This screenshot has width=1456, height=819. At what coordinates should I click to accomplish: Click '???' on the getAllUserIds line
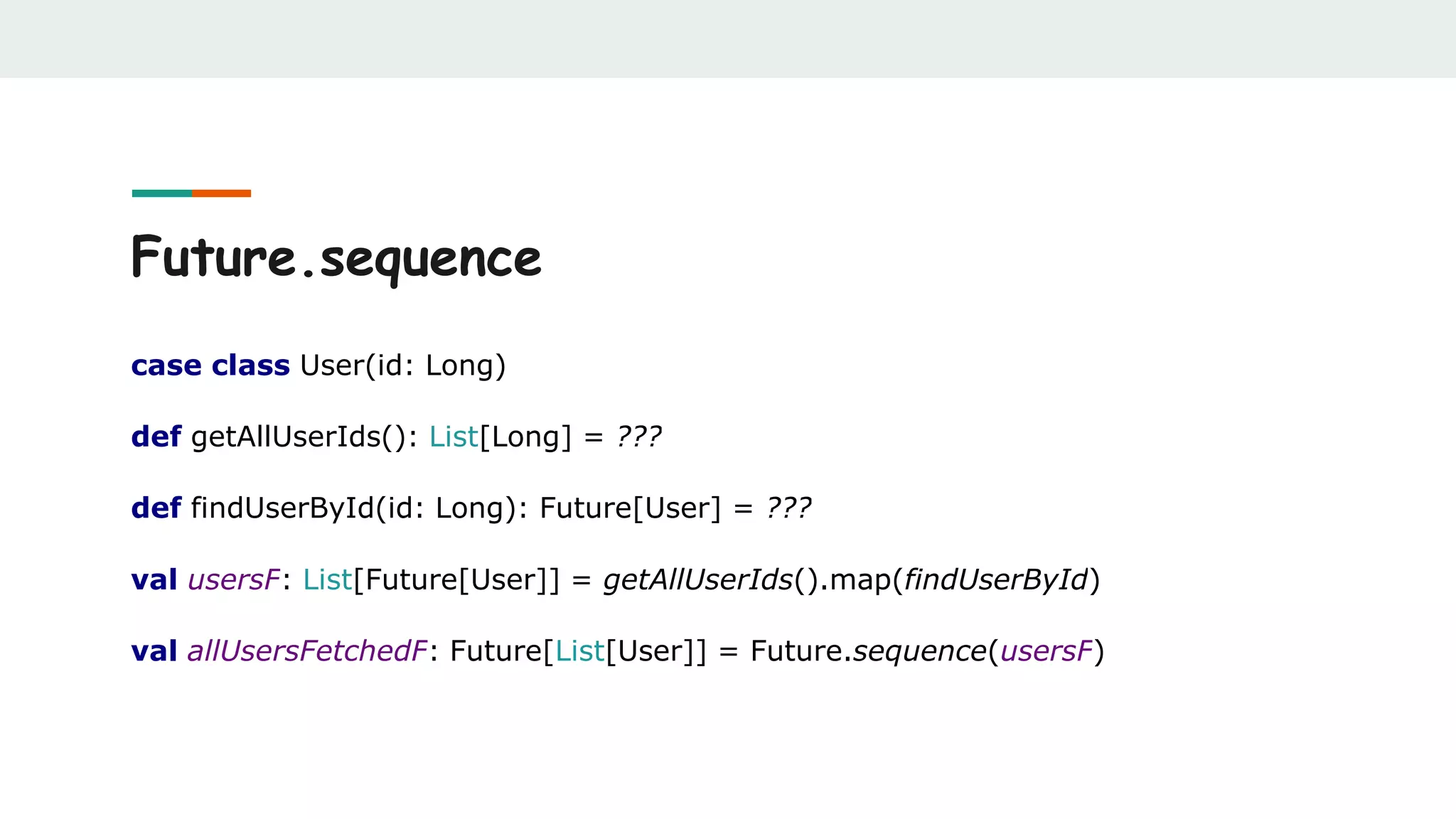638,437
